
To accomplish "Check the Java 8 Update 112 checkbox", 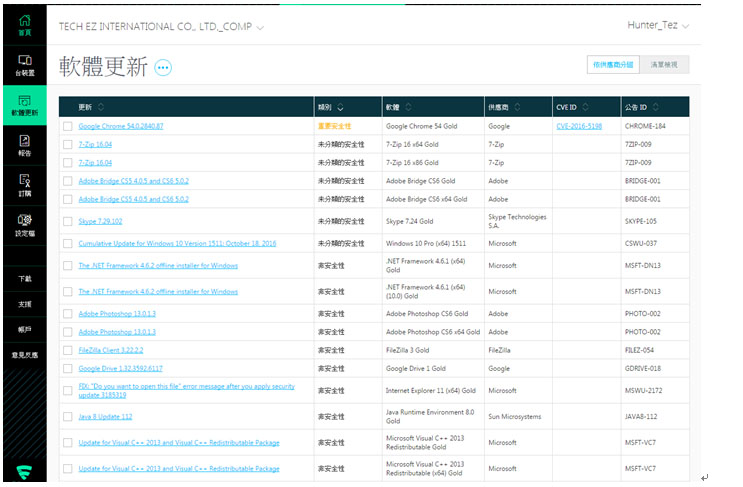I will click(68, 417).
